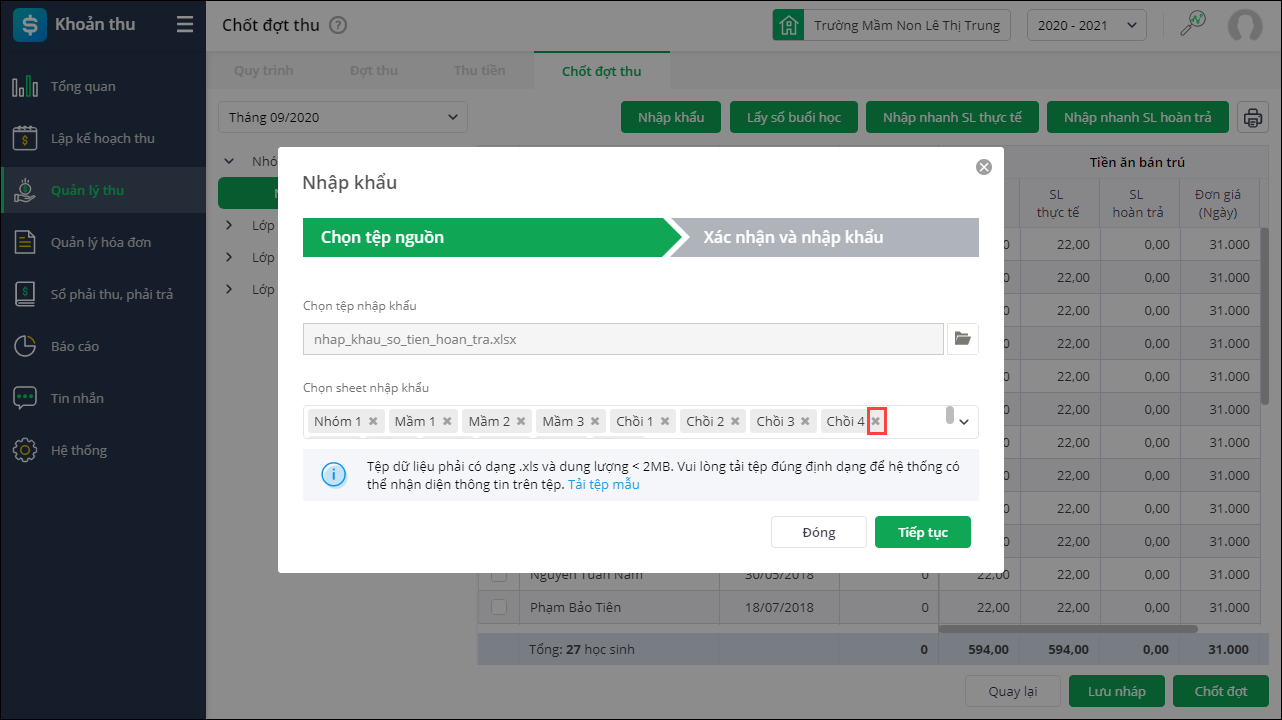Open Lập kế hoạch thu calendar icon
Viewport: 1282px width, 720px height.
[25, 139]
